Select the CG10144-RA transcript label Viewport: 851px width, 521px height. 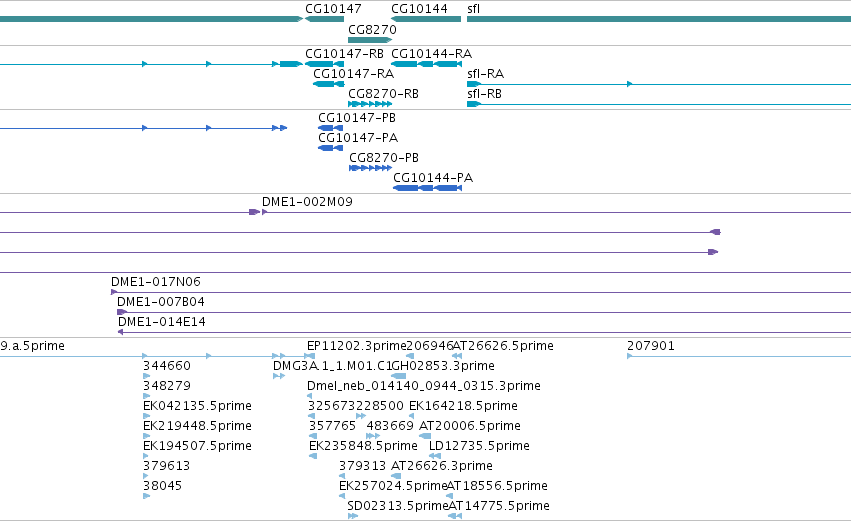click(x=431, y=54)
